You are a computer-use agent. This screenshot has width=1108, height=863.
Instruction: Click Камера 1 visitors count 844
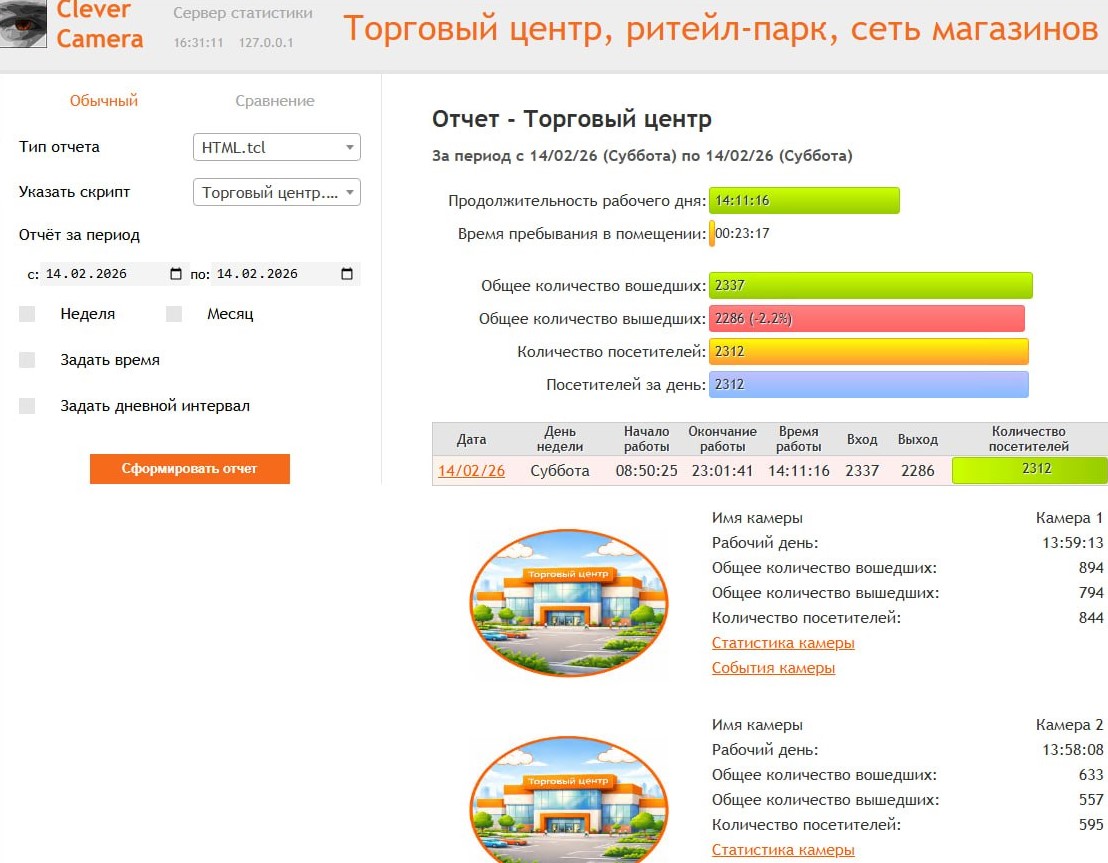point(1091,618)
